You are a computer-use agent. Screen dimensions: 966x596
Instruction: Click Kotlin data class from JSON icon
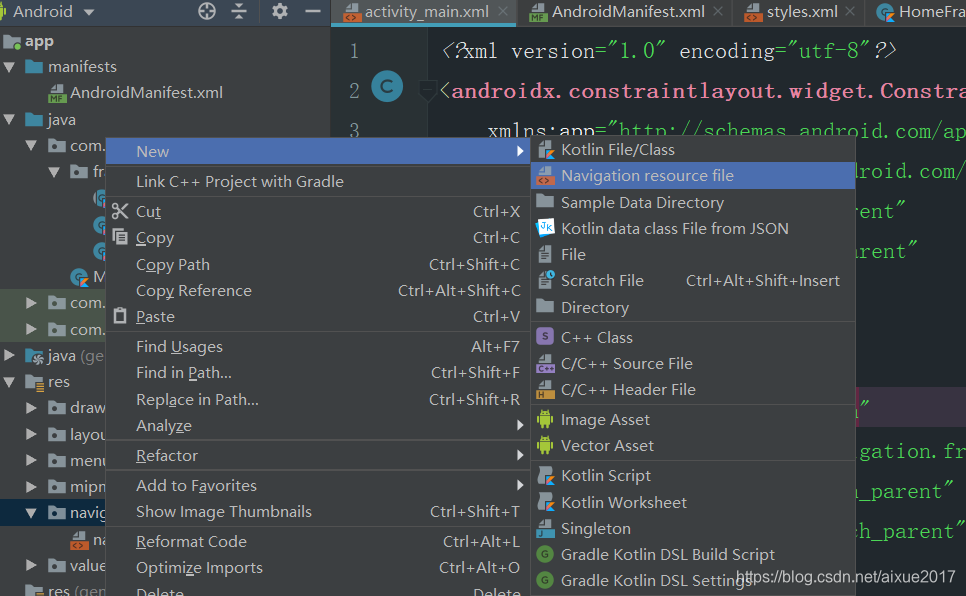[545, 228]
